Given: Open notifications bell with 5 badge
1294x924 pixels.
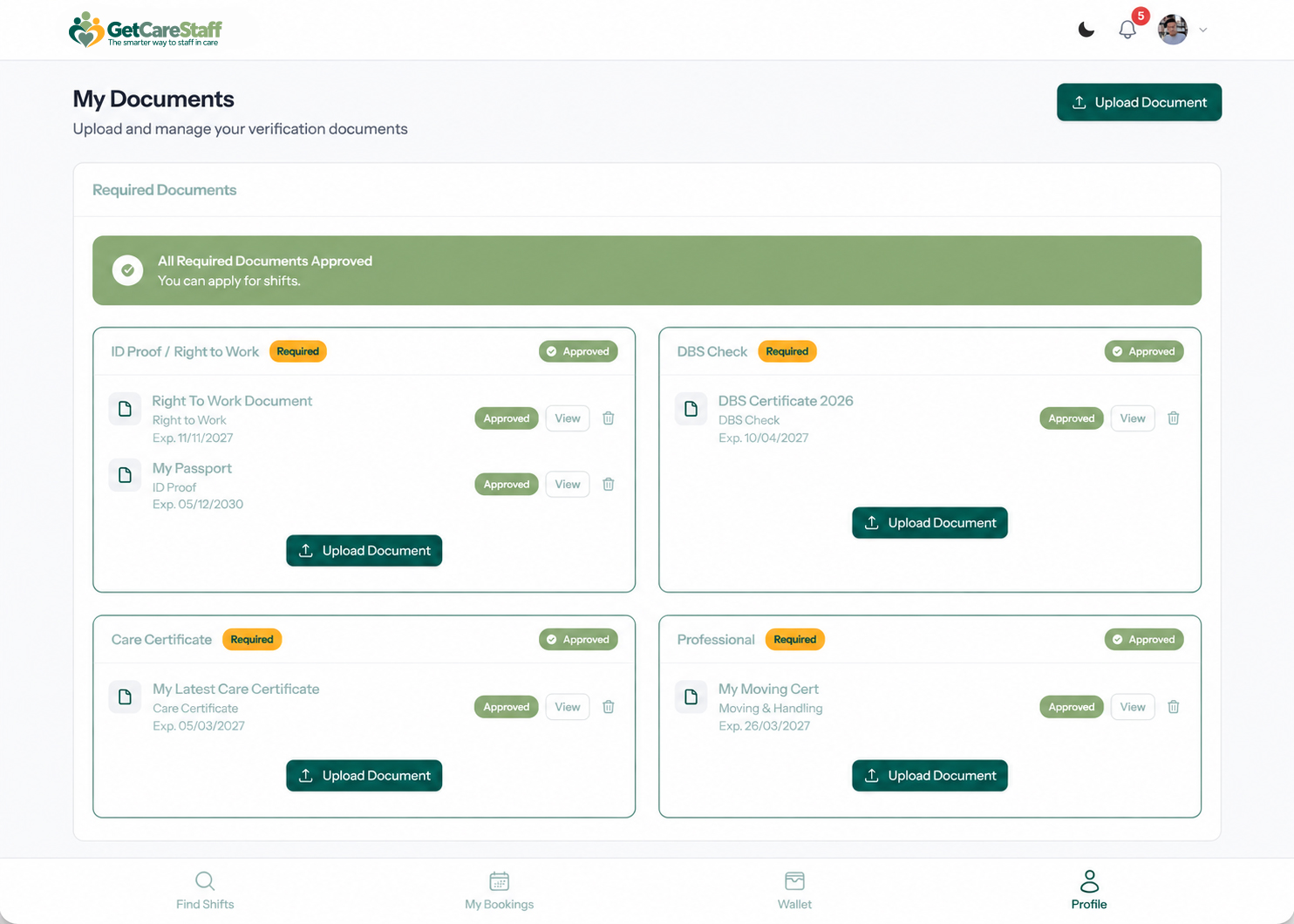Looking at the screenshot, I should click(x=1127, y=30).
